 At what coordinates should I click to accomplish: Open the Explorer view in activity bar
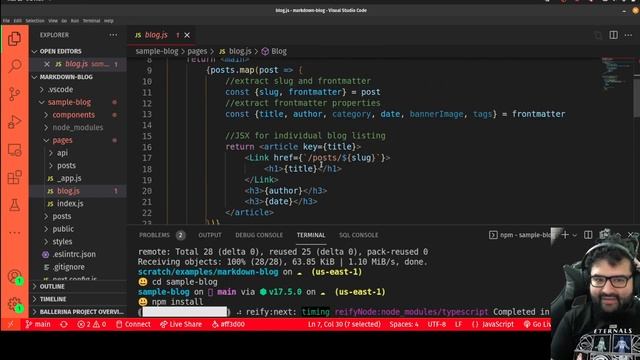[x=15, y=39]
